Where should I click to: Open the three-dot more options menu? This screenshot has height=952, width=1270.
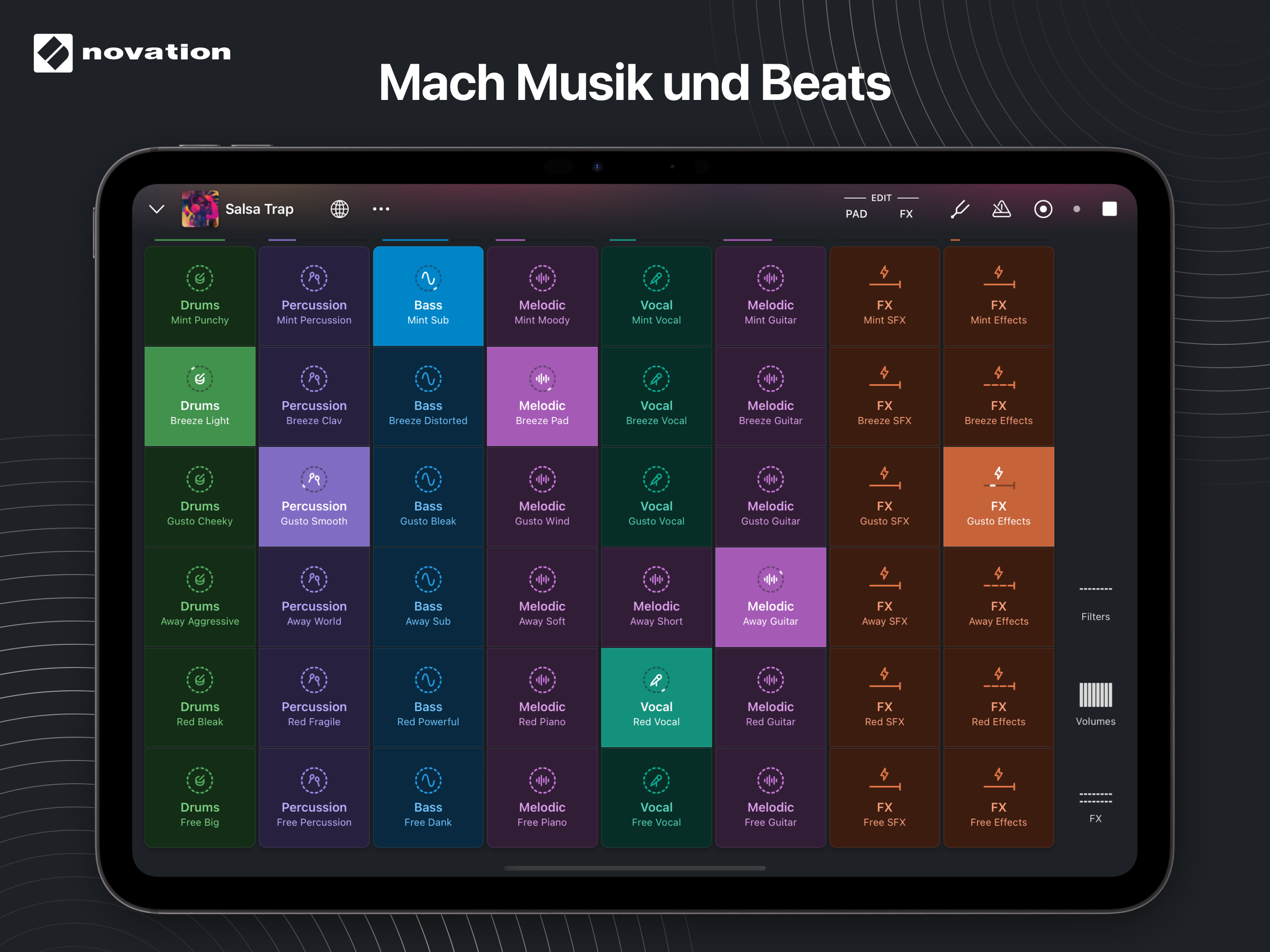[381, 209]
